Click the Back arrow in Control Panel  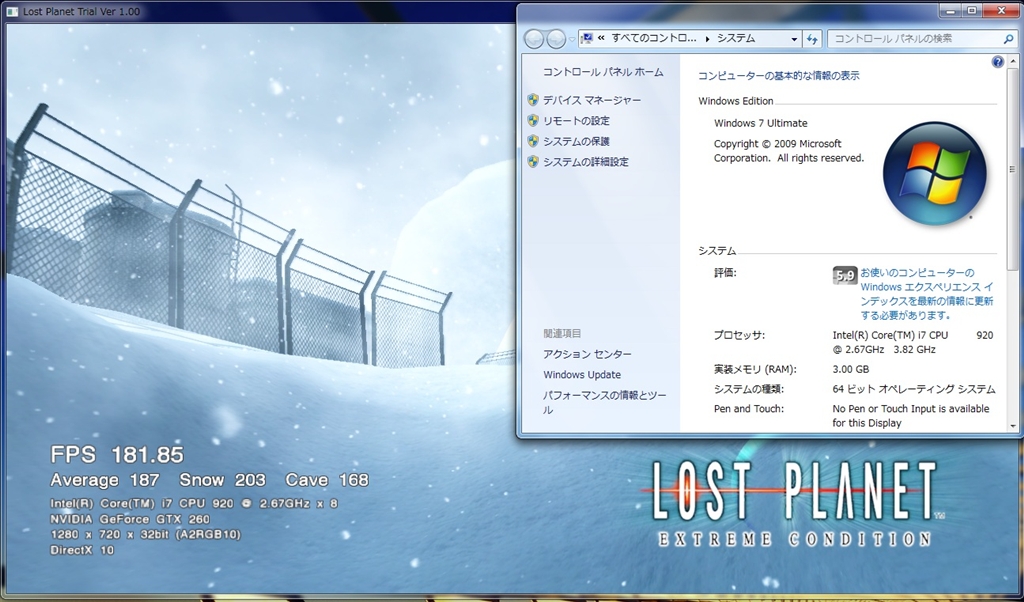[534, 39]
